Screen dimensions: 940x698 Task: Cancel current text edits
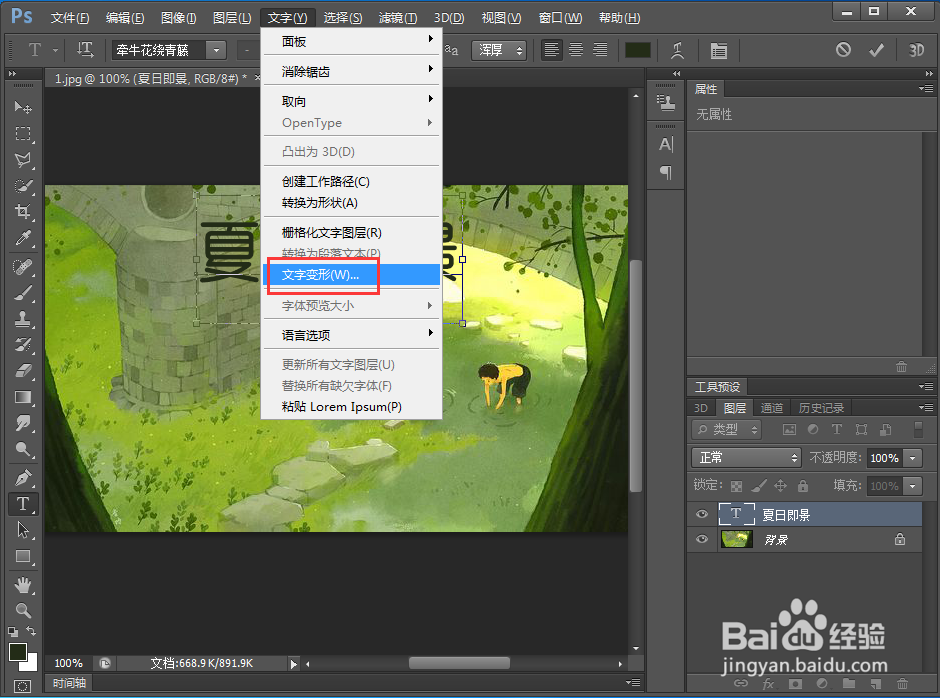(x=843, y=50)
